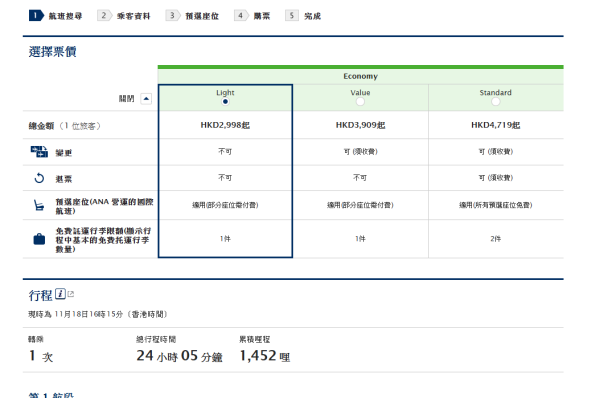Click the 選擇票價 section heading

tap(52, 51)
